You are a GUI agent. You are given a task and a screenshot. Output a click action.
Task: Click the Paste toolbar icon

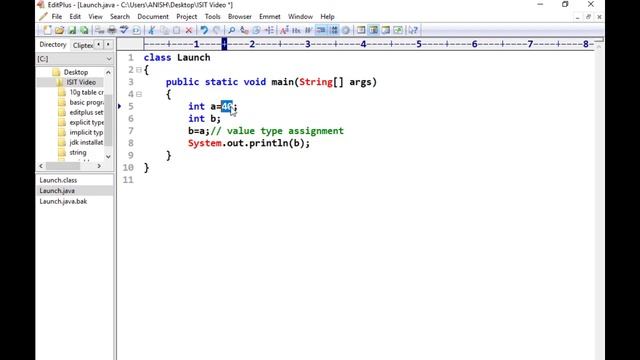176,30
